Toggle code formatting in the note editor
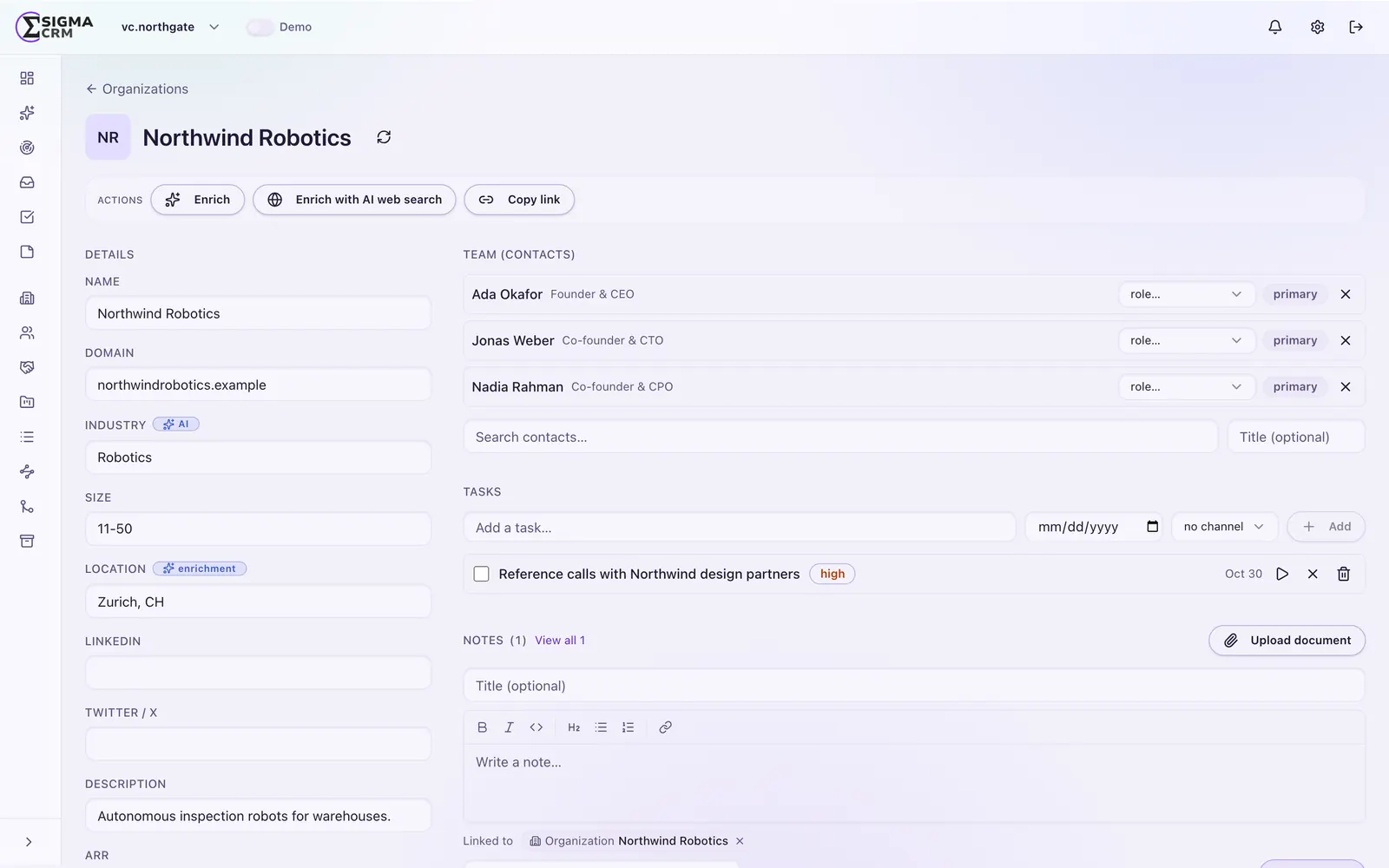Screen dimensions: 1389x868 point(537,727)
